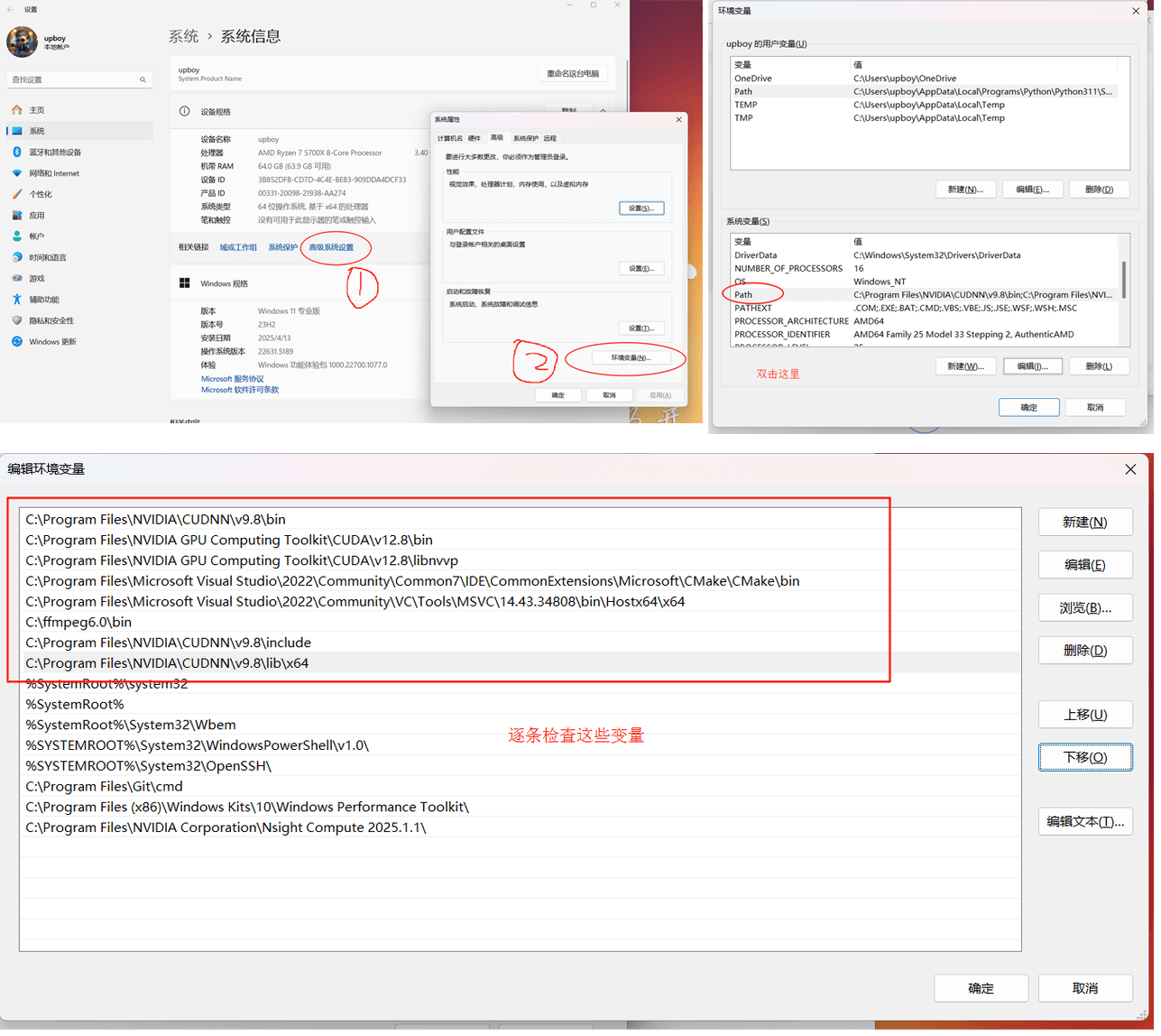Click the Windows Update icon in sidebar
Image resolution: width=1161 pixels, height=1036 pixels.
(x=17, y=342)
